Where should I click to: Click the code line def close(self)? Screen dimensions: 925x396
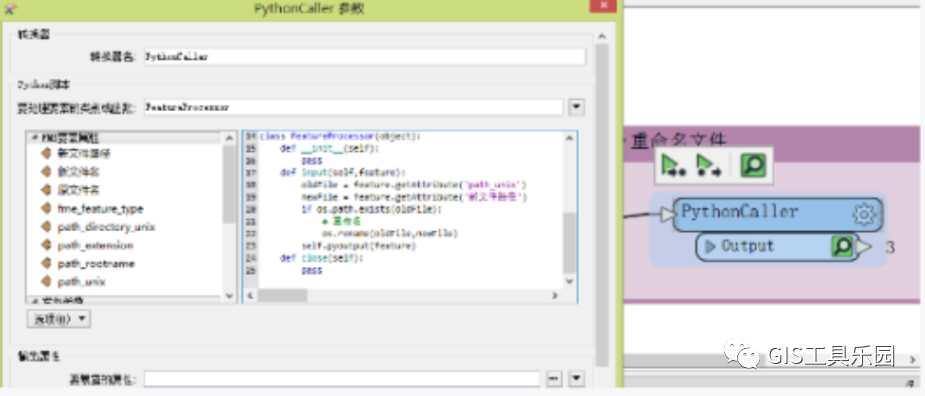[x=322, y=258]
